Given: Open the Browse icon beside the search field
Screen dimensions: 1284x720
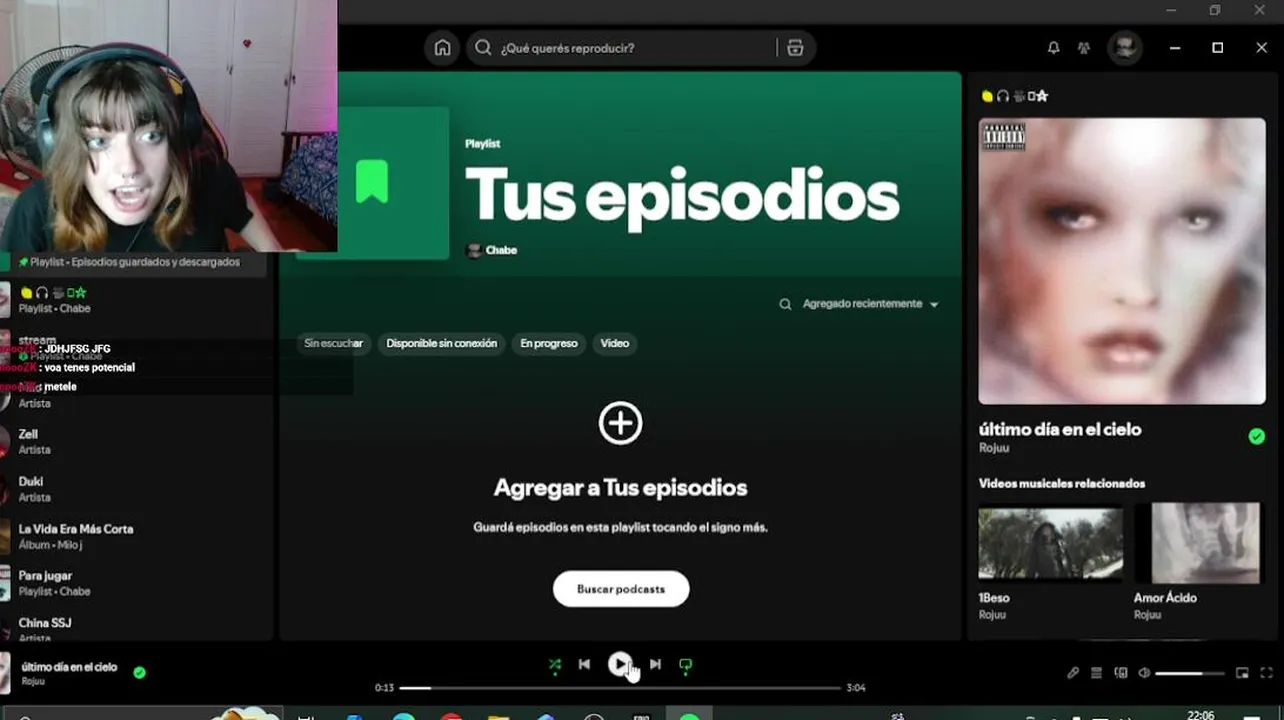Looking at the screenshot, I should pos(795,48).
